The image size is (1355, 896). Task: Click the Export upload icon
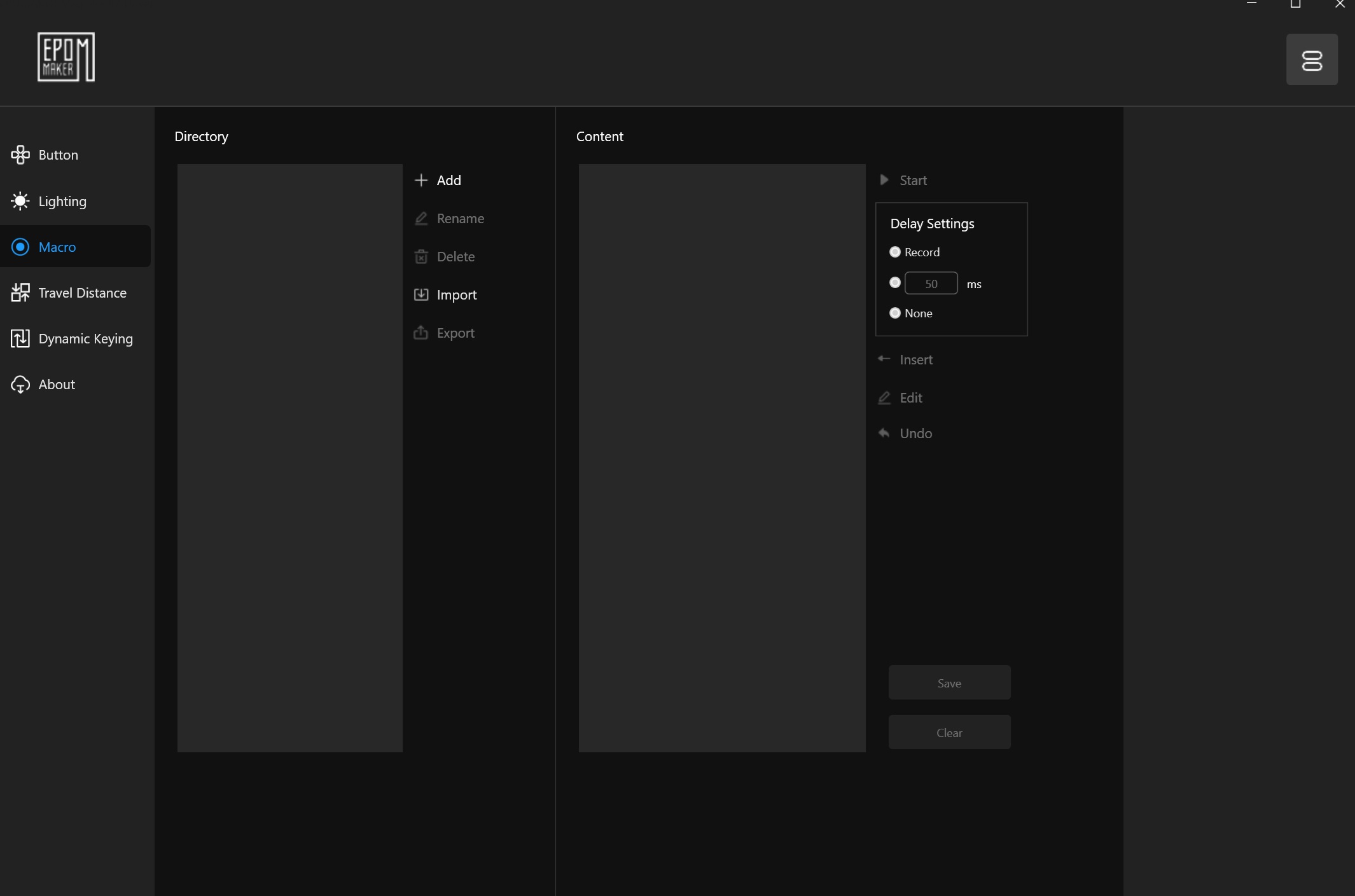tap(421, 333)
